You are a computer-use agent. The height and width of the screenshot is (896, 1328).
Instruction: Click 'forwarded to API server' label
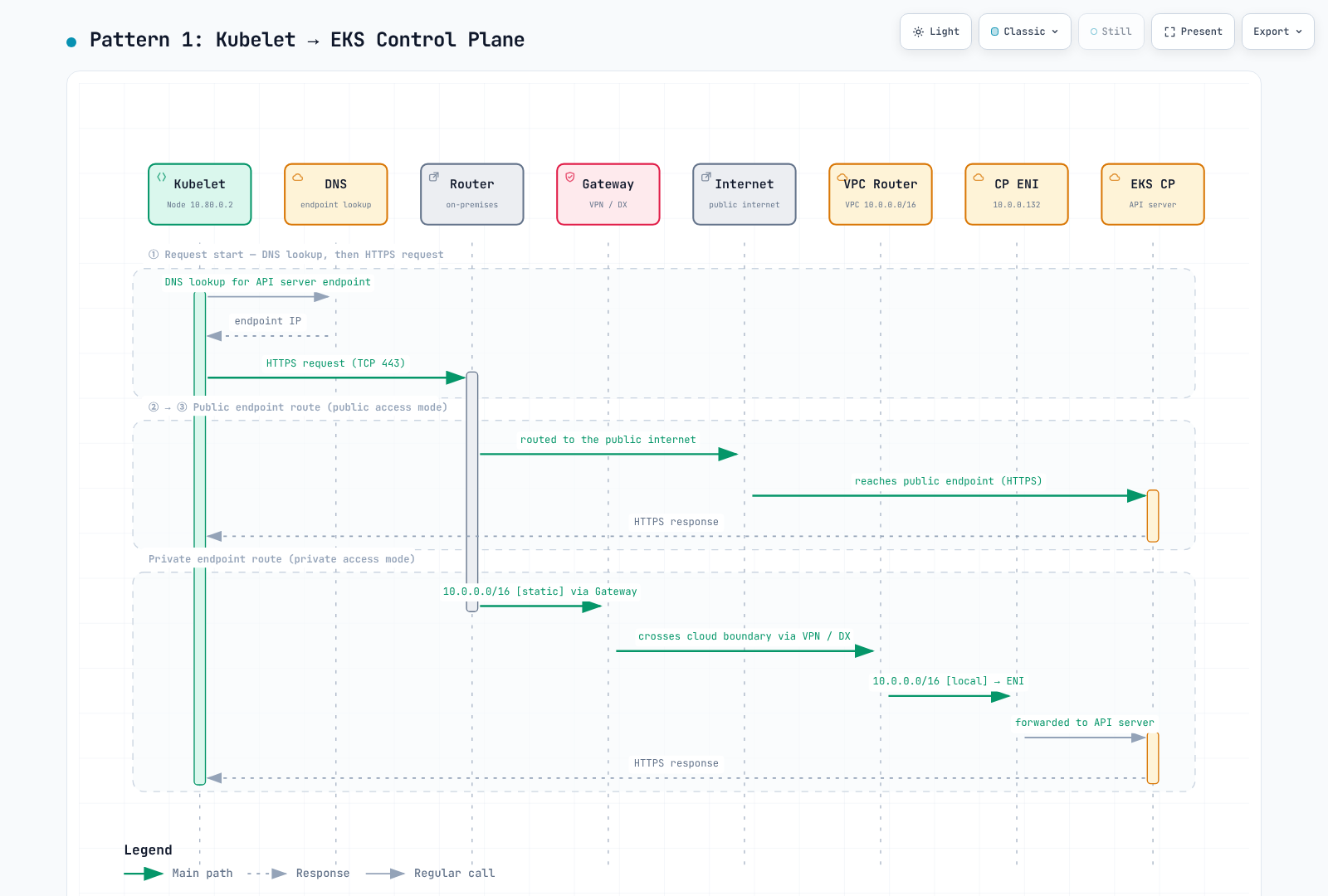(1085, 723)
